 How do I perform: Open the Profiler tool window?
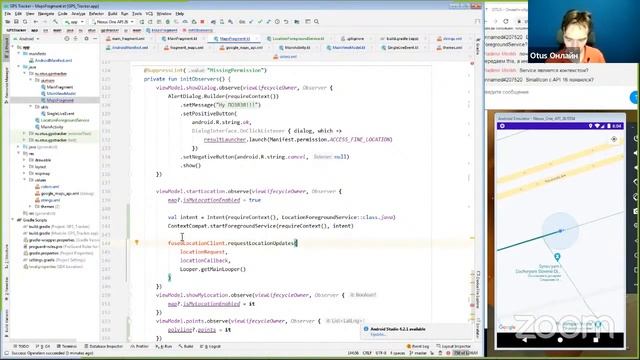(140, 346)
